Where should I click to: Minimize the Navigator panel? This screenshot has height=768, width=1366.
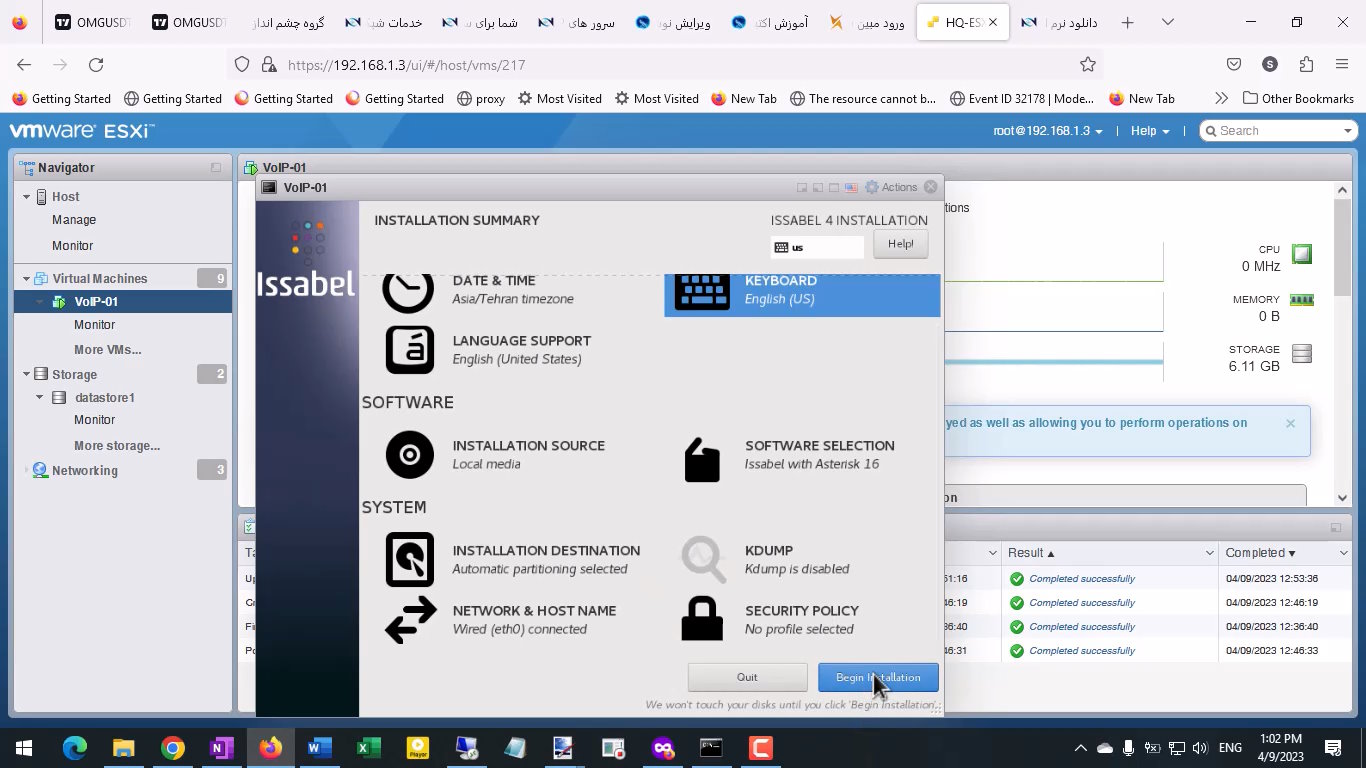coord(216,168)
